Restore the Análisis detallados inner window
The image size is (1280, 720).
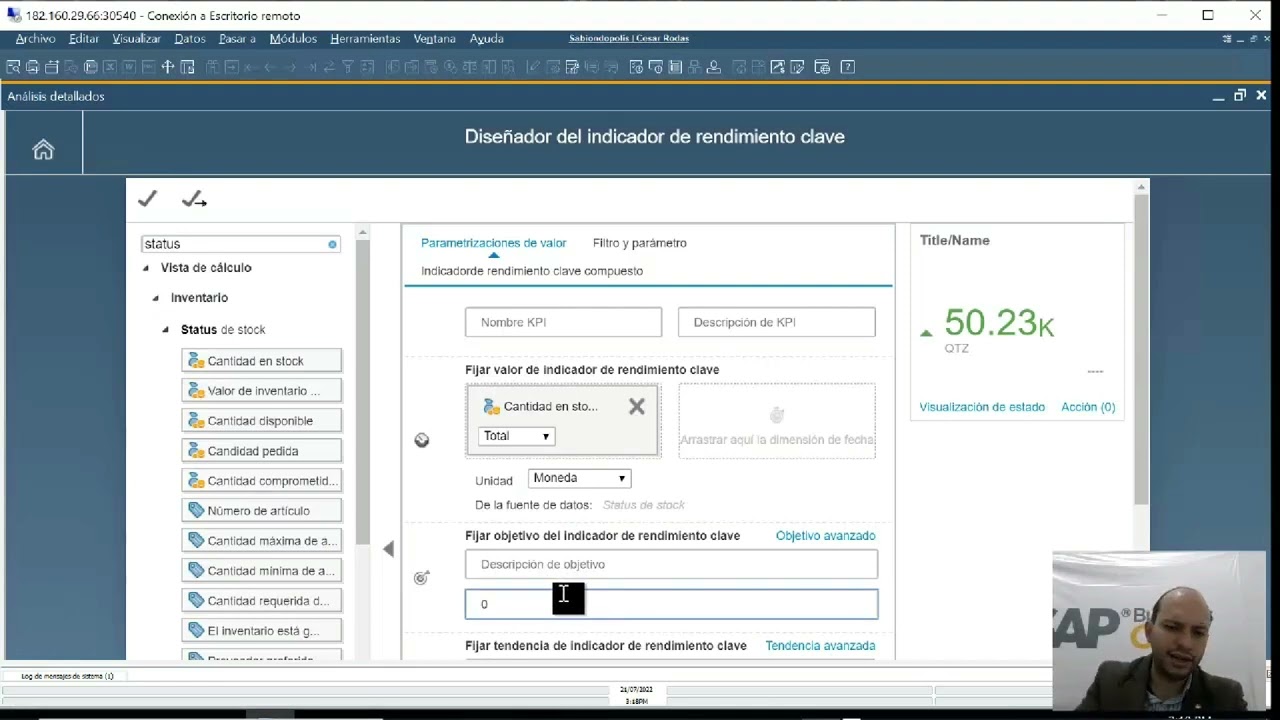point(1240,96)
